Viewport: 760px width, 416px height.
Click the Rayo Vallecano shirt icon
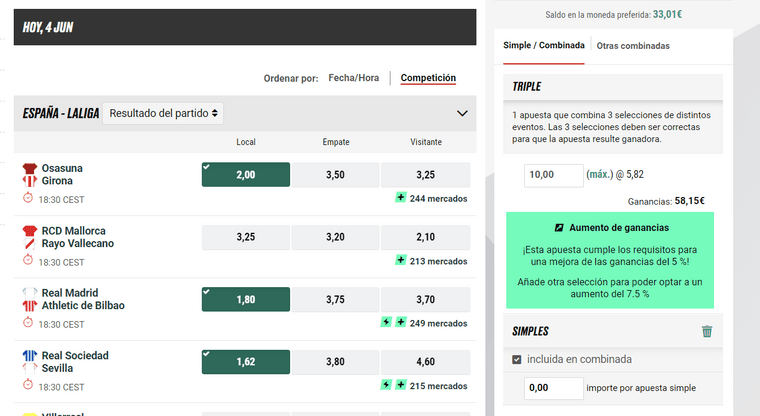point(30,243)
